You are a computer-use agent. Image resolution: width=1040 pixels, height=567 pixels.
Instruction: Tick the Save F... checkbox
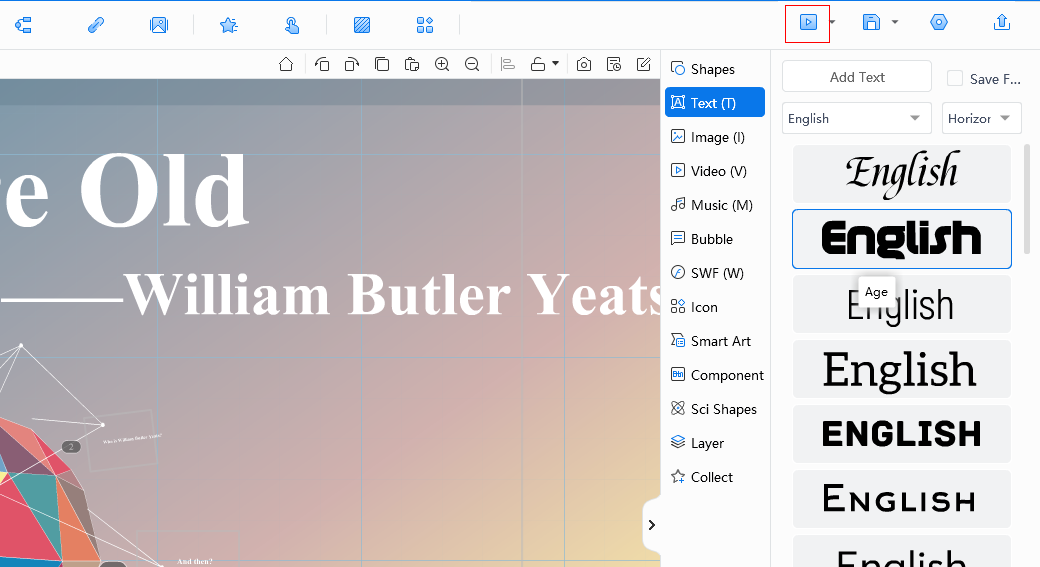coord(955,78)
